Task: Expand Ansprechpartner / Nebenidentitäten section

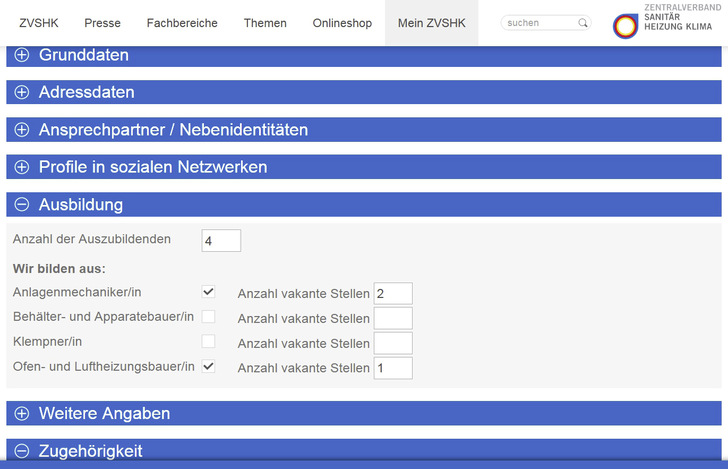Action: pos(364,130)
